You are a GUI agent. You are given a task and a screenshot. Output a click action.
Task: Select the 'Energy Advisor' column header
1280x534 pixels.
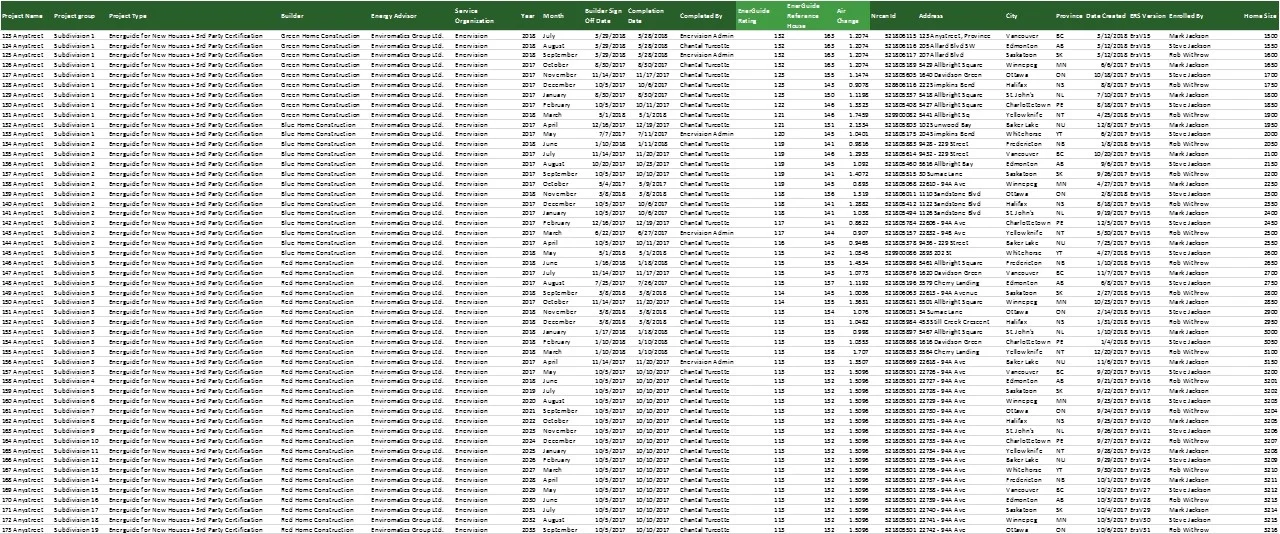pos(394,17)
